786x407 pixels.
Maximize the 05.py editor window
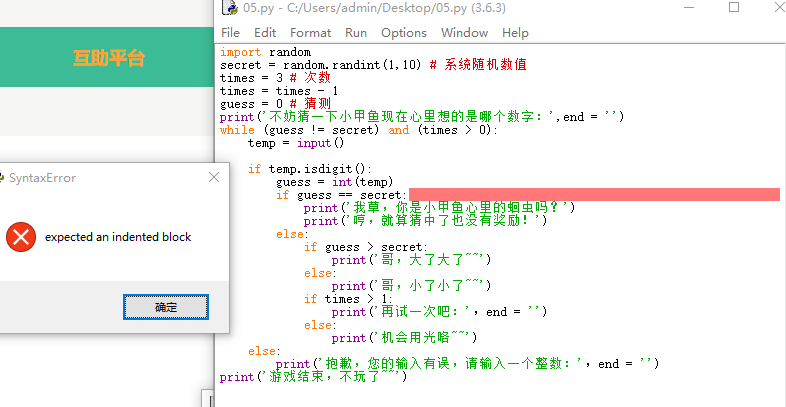coord(734,8)
